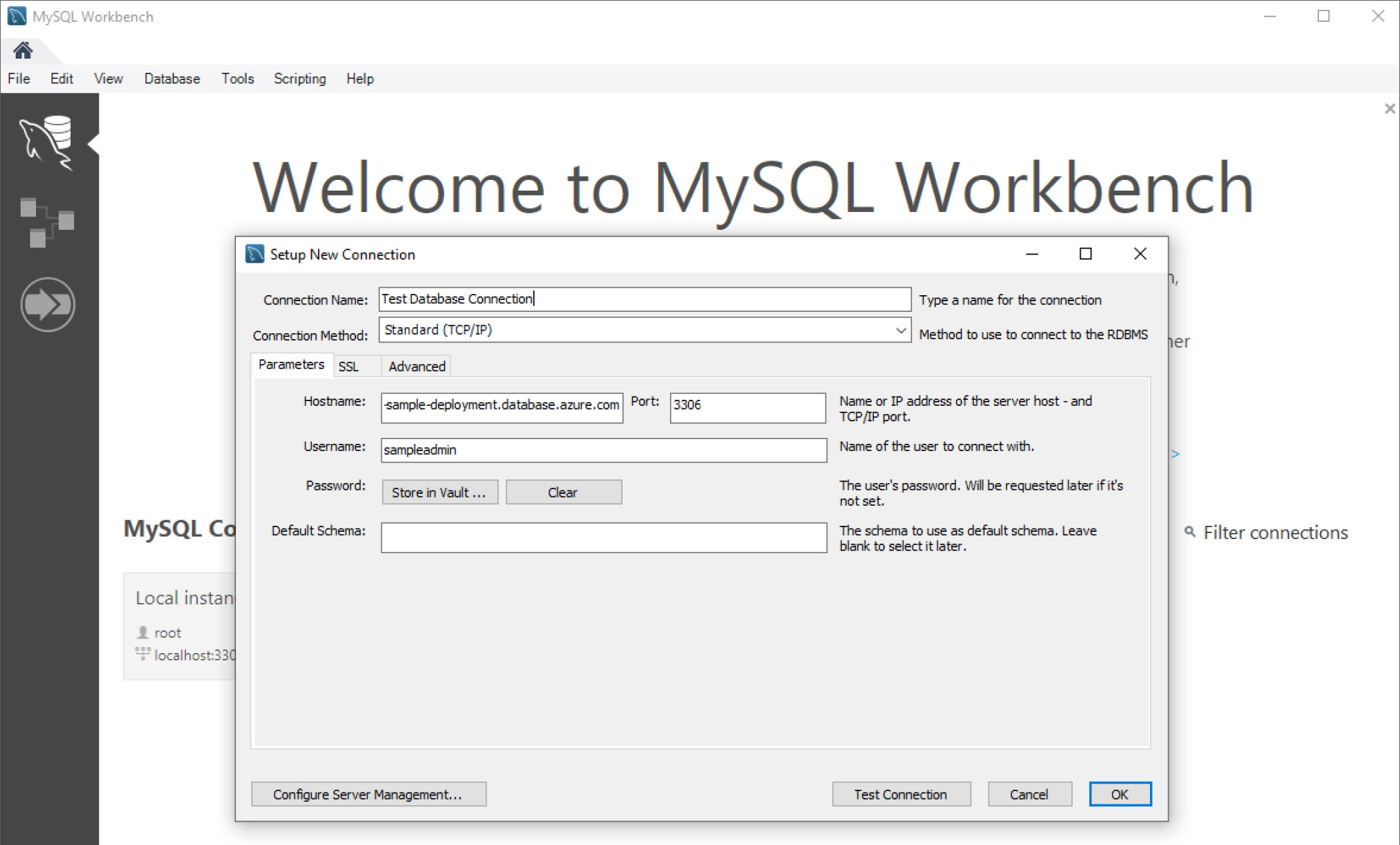Open the Help menu
1400x845 pixels.
click(360, 79)
